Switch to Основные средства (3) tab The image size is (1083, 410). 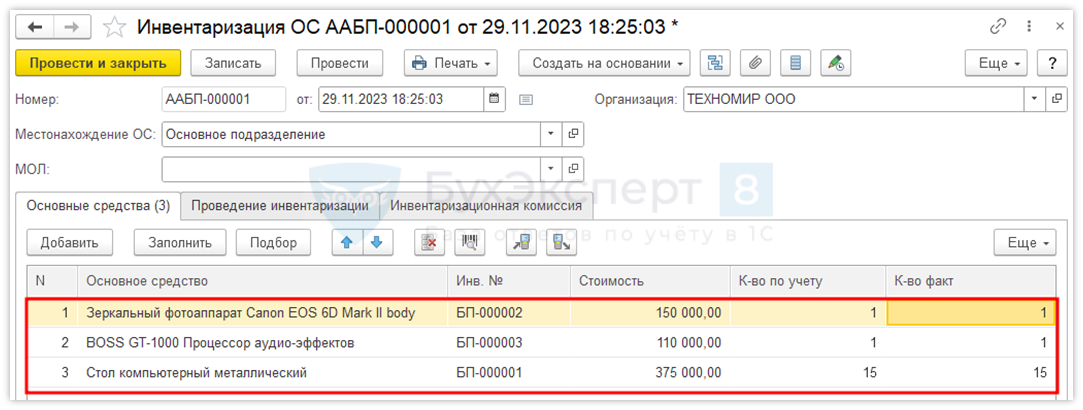[97, 206]
